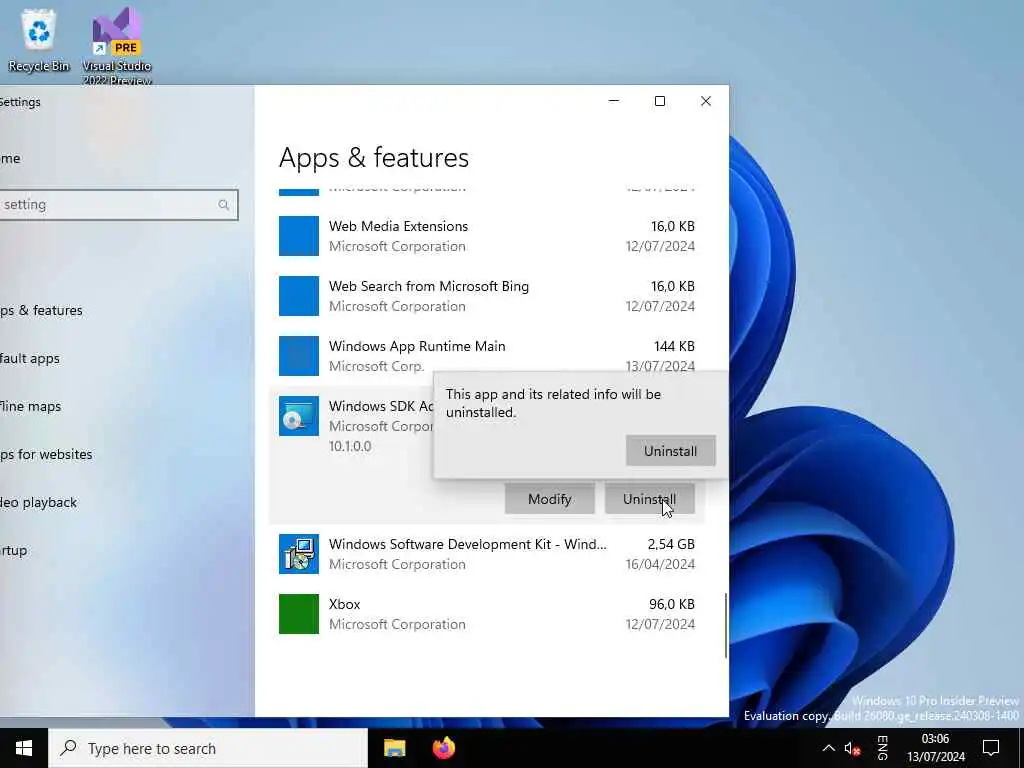This screenshot has height=768, width=1024.
Task: Open the notification center icon
Action: click(x=991, y=748)
